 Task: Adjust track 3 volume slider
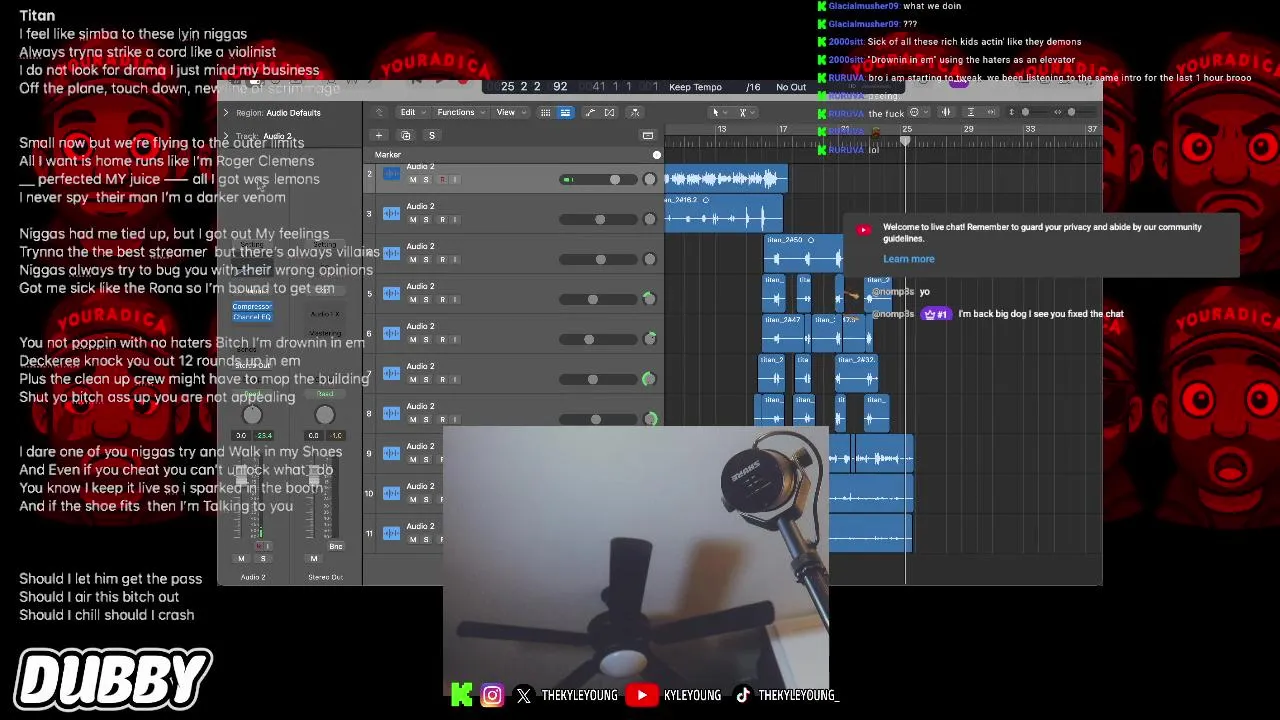(596, 220)
